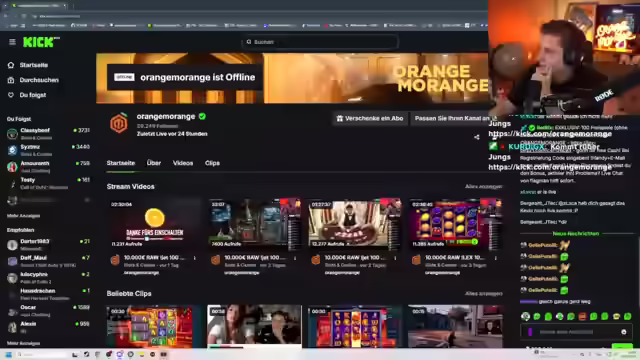640x360 pixels.
Task: Open followed channel Amouranth
Action: [48, 167]
